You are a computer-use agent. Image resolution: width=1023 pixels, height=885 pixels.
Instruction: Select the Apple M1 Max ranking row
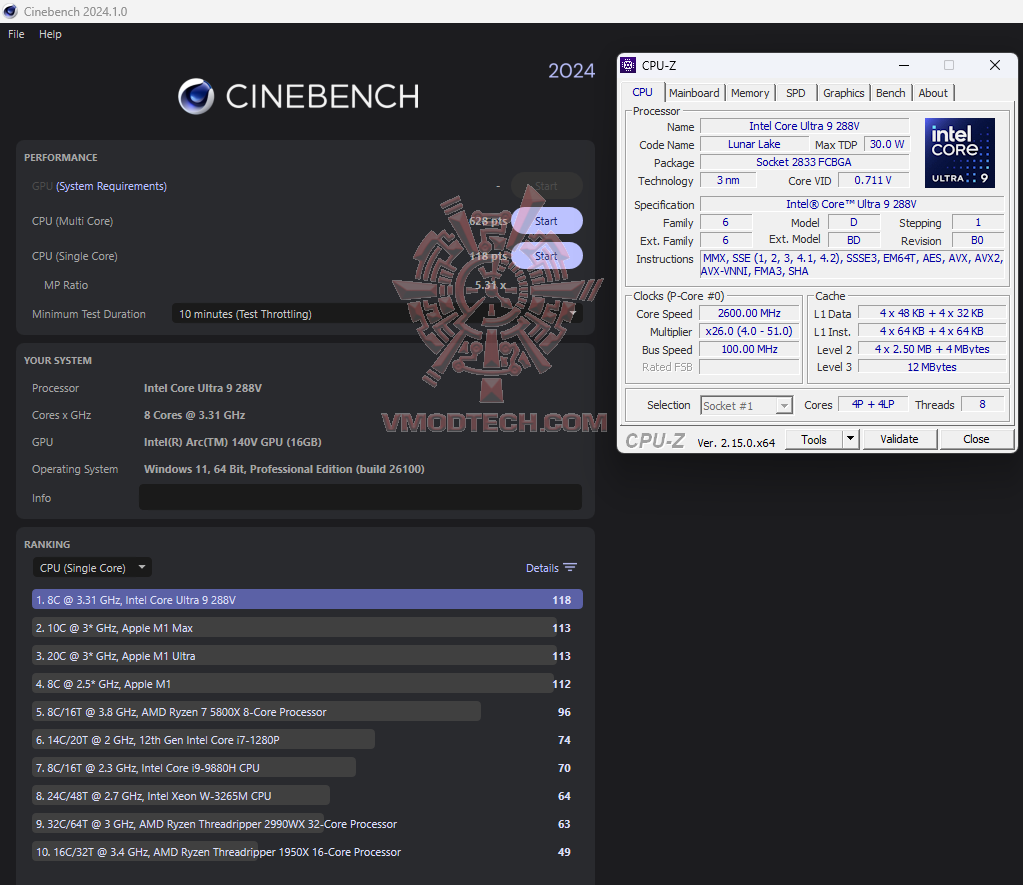307,627
